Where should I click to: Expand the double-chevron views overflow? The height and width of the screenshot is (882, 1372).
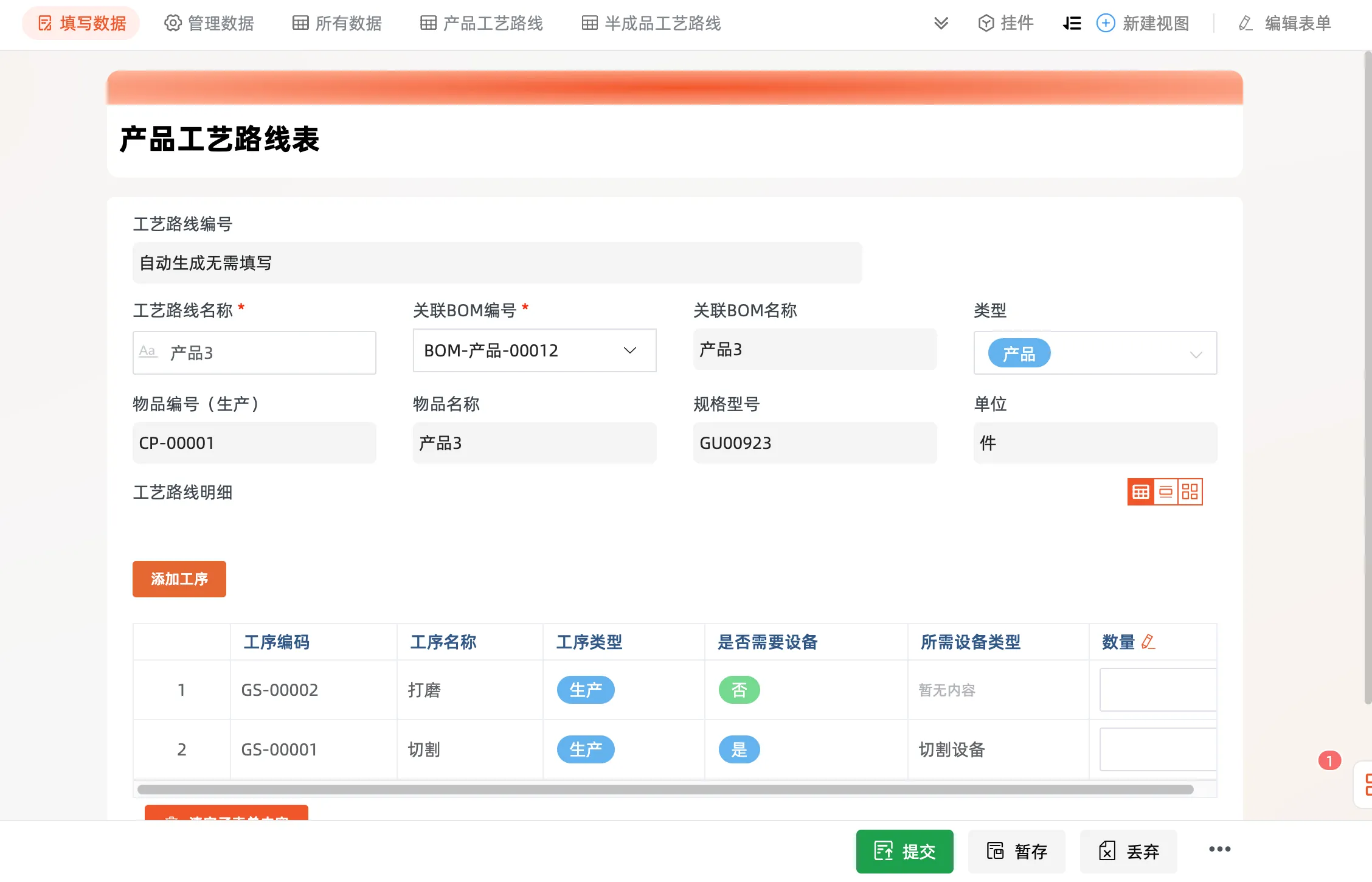[941, 23]
